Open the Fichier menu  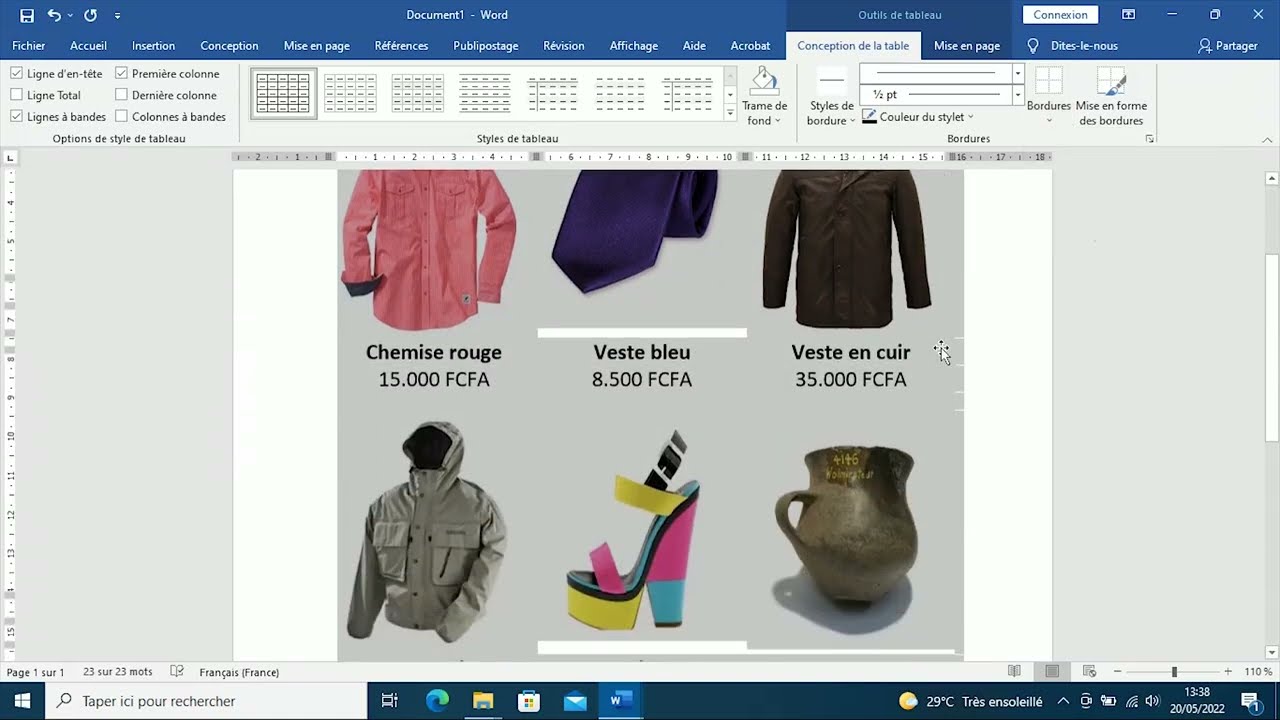29,46
